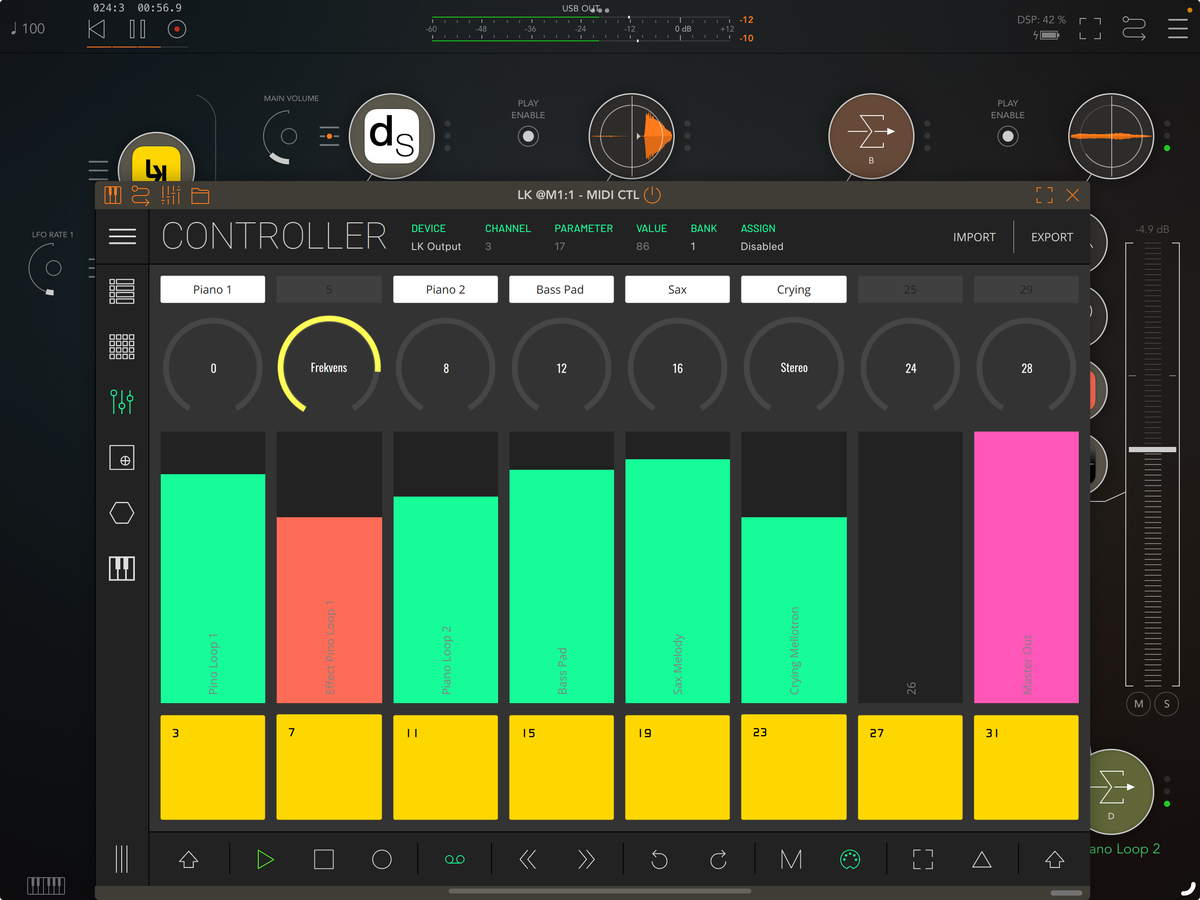Click the Stereo knob
This screenshot has height=900, width=1200.
[x=794, y=367]
